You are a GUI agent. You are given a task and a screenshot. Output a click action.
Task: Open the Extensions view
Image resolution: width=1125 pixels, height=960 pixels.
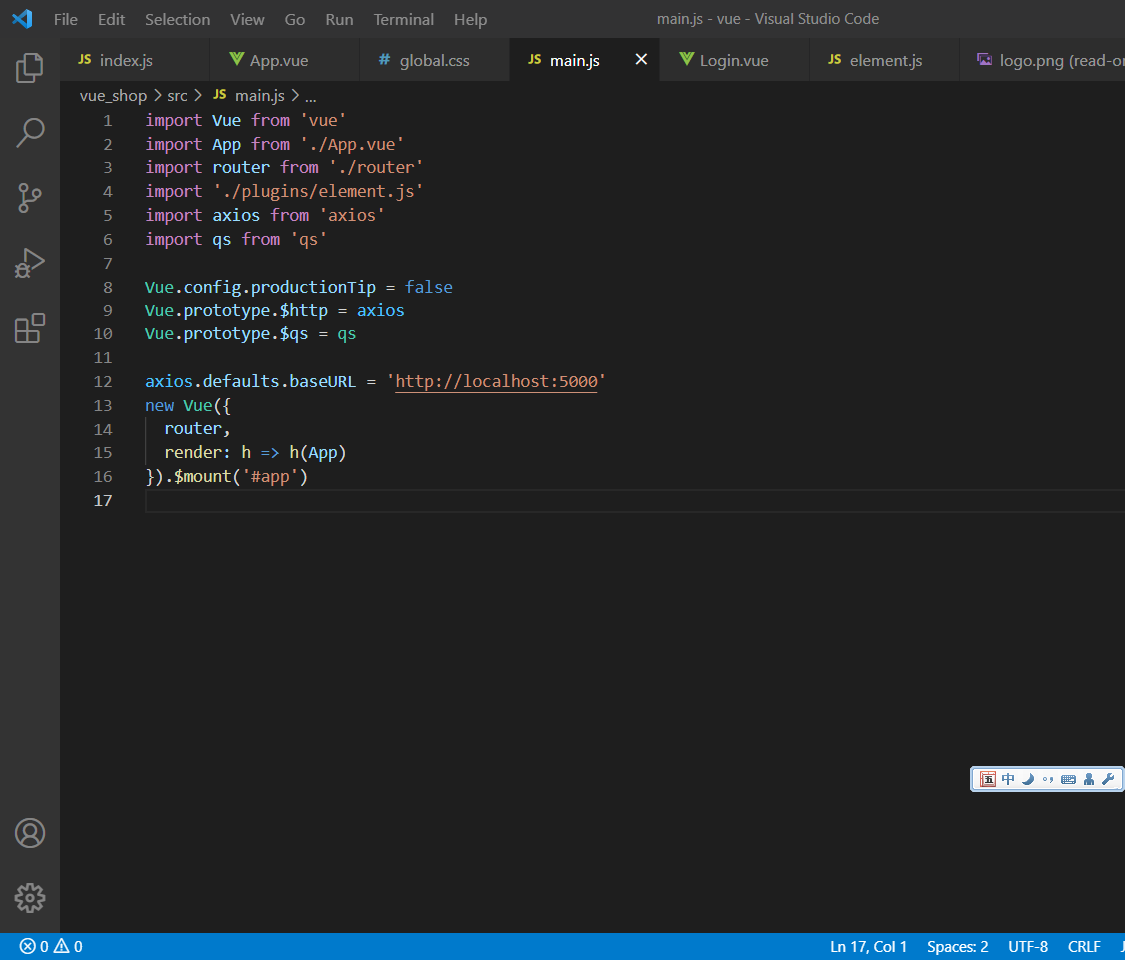tap(29, 328)
